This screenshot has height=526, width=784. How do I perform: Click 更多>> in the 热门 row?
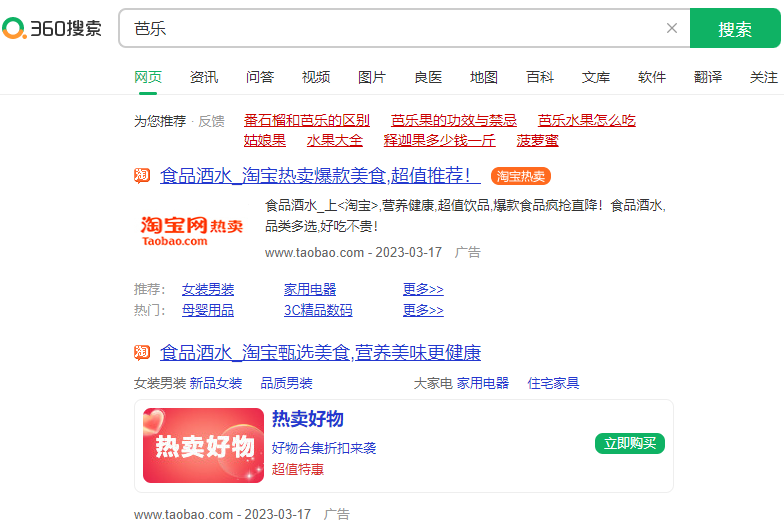(x=423, y=310)
